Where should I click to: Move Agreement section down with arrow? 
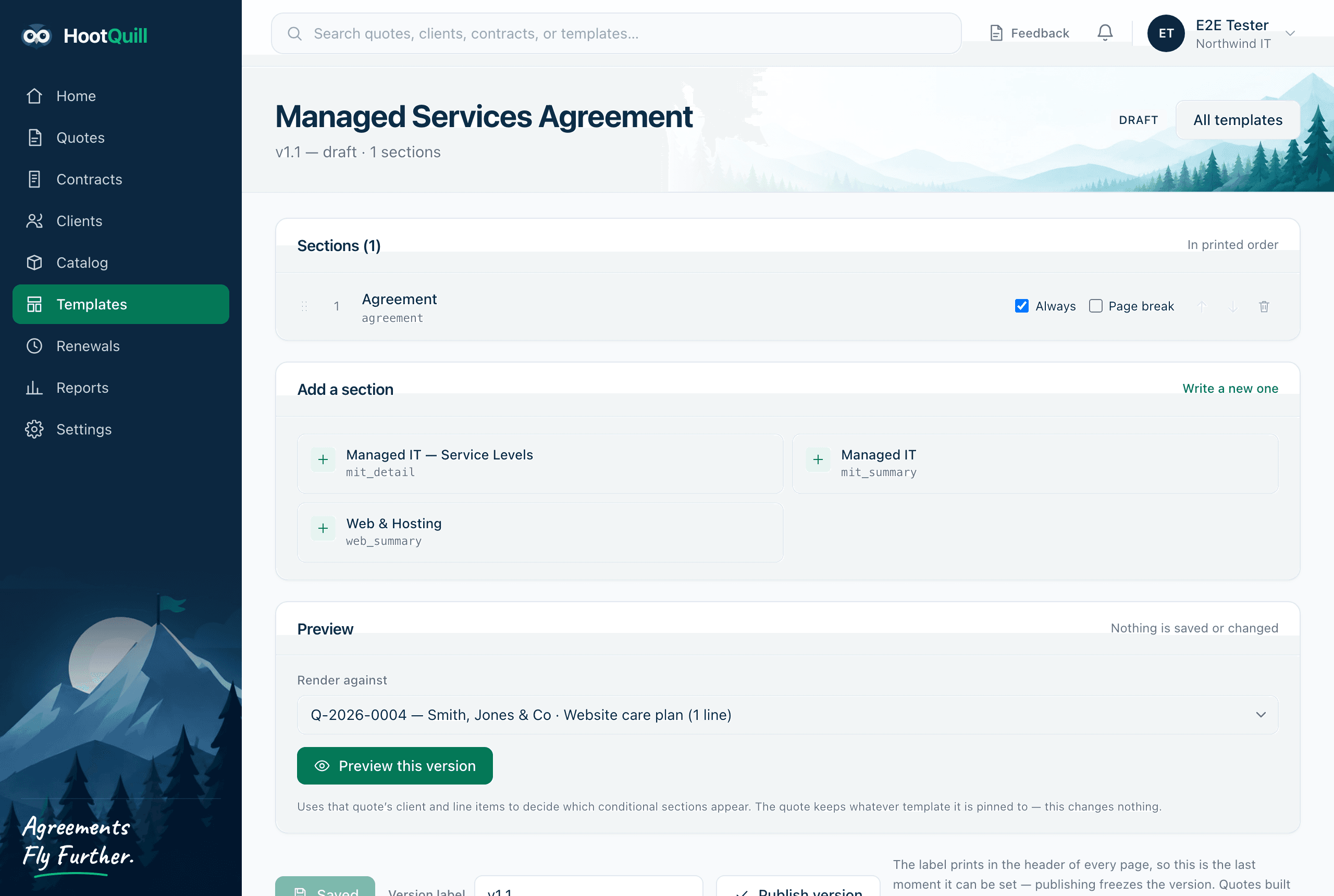pyautogui.click(x=1233, y=306)
